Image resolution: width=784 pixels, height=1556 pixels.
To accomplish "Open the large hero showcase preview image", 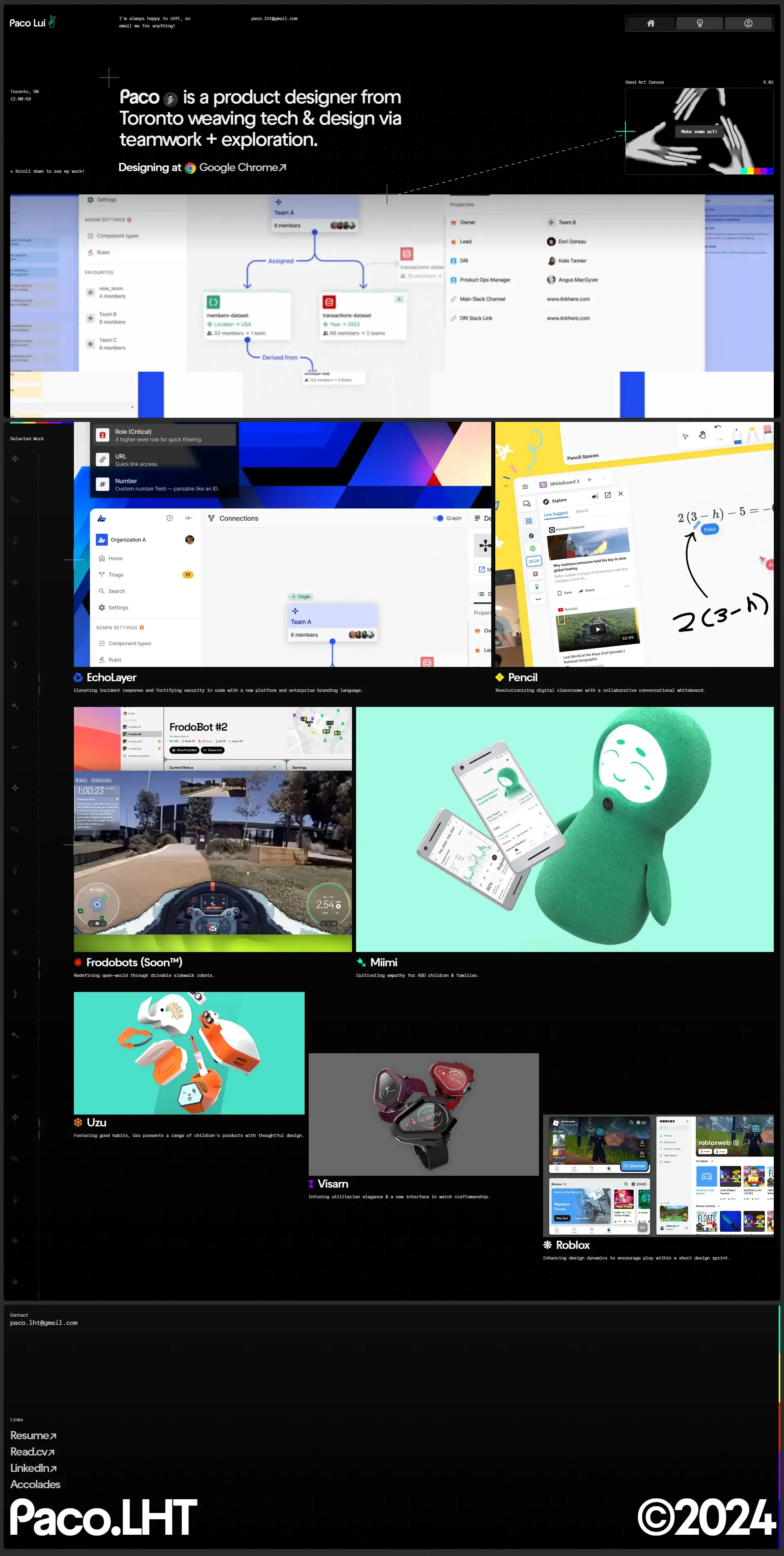I will [392, 305].
